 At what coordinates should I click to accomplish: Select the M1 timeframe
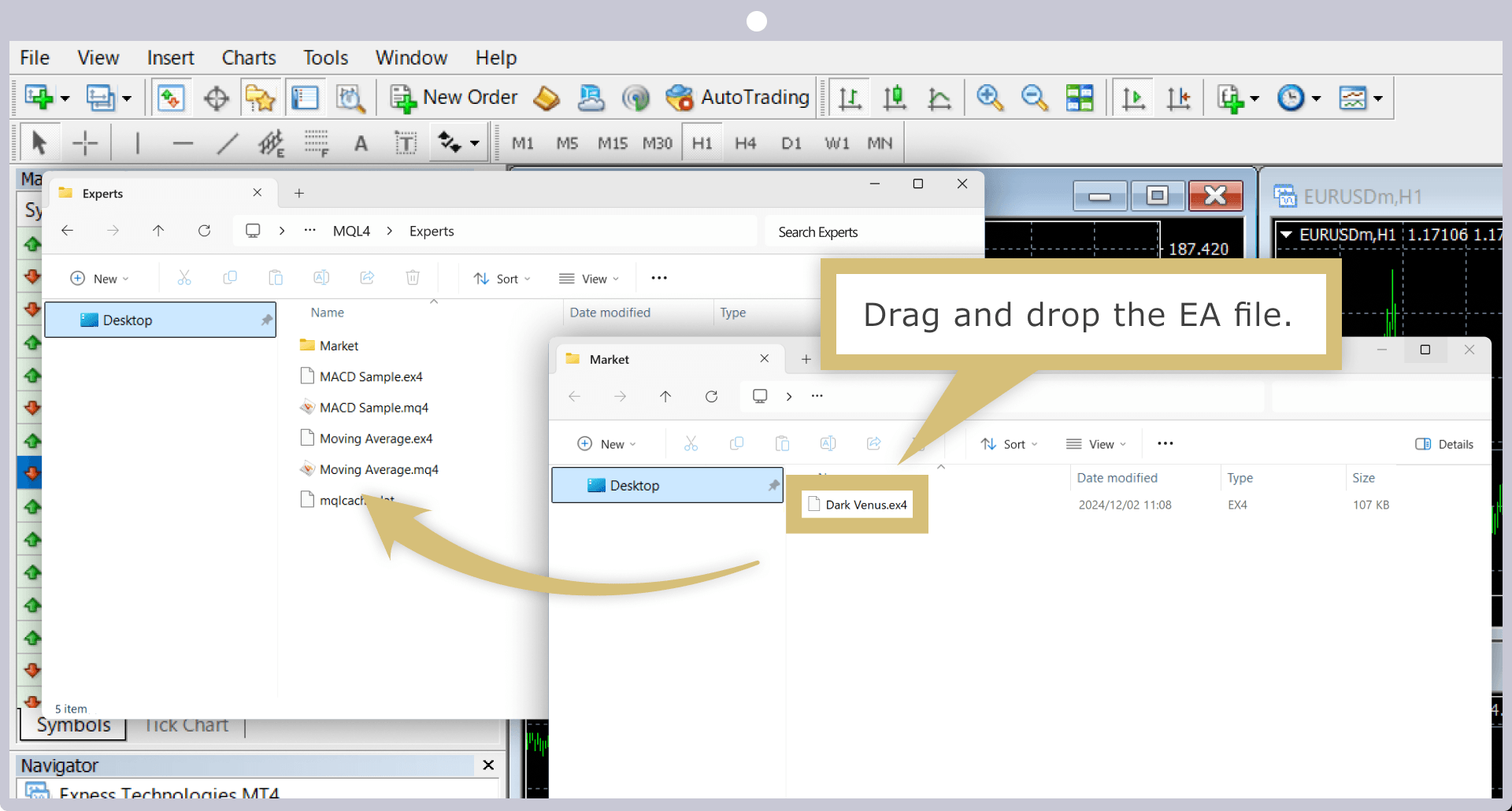[x=523, y=143]
